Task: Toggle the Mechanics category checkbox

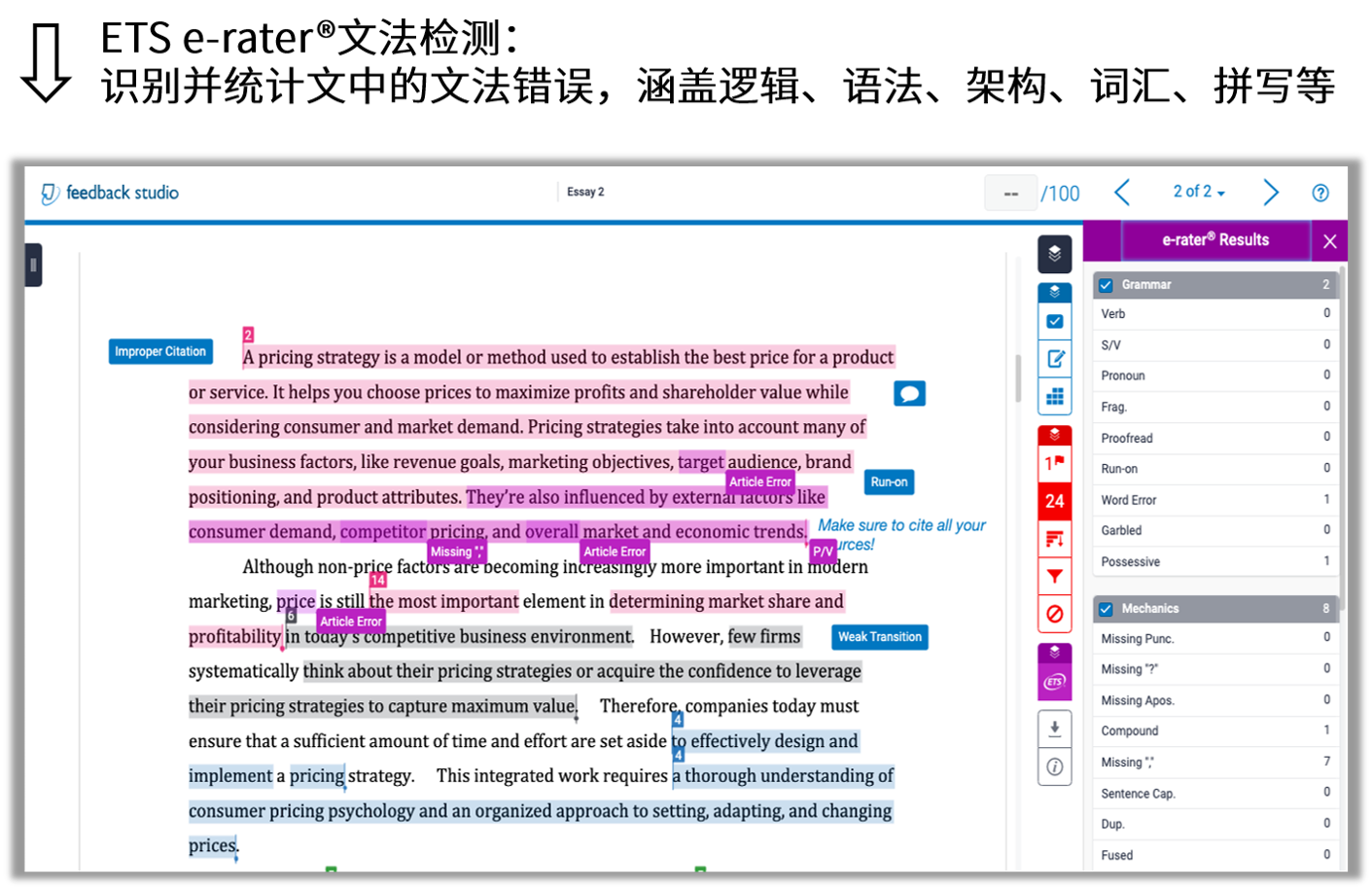Action: [1106, 609]
